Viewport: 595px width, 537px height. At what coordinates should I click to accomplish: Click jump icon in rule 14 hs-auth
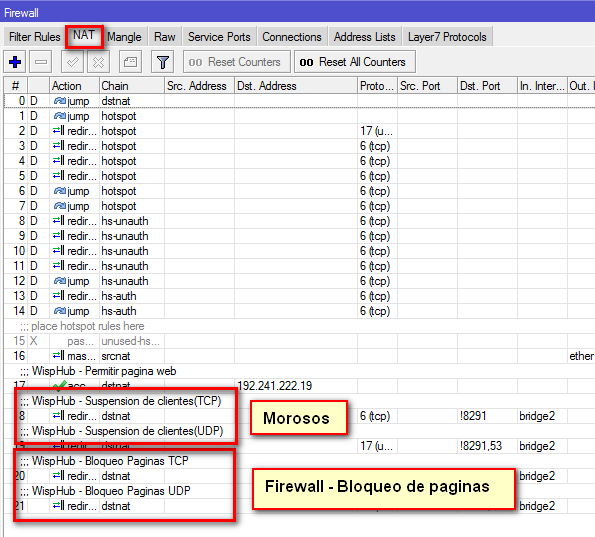pyautogui.click(x=60, y=311)
